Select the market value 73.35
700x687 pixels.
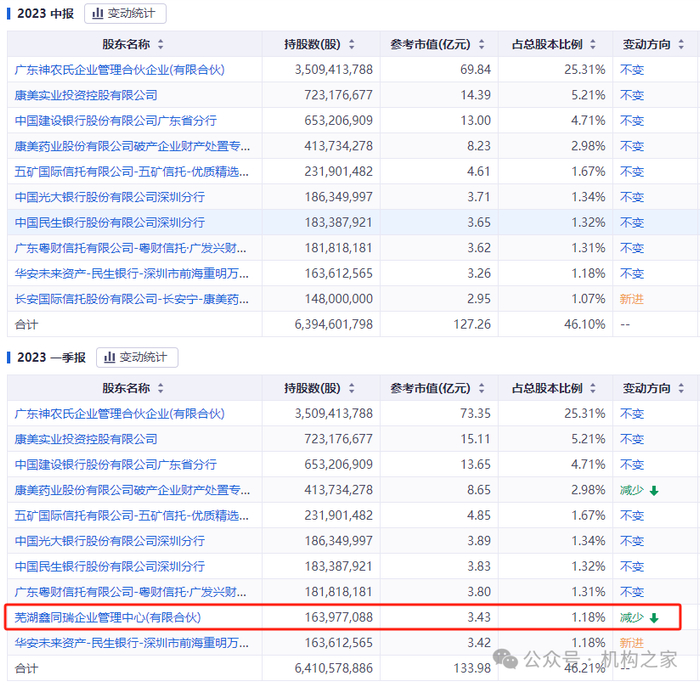coord(475,414)
